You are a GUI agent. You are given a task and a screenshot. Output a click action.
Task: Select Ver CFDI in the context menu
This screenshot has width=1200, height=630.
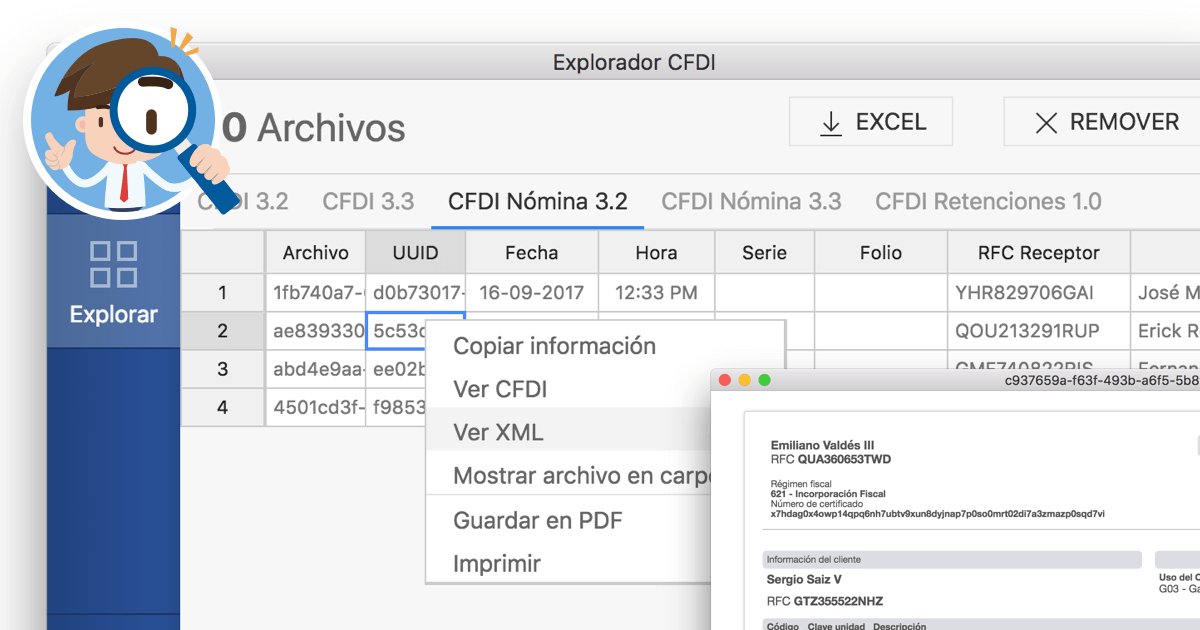click(500, 389)
